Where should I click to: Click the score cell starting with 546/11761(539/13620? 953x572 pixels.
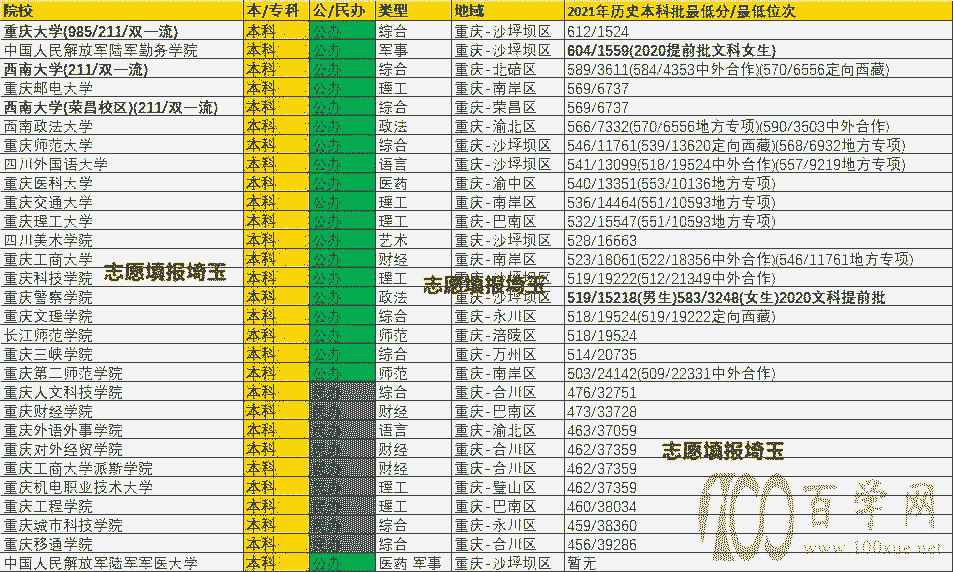(759, 145)
